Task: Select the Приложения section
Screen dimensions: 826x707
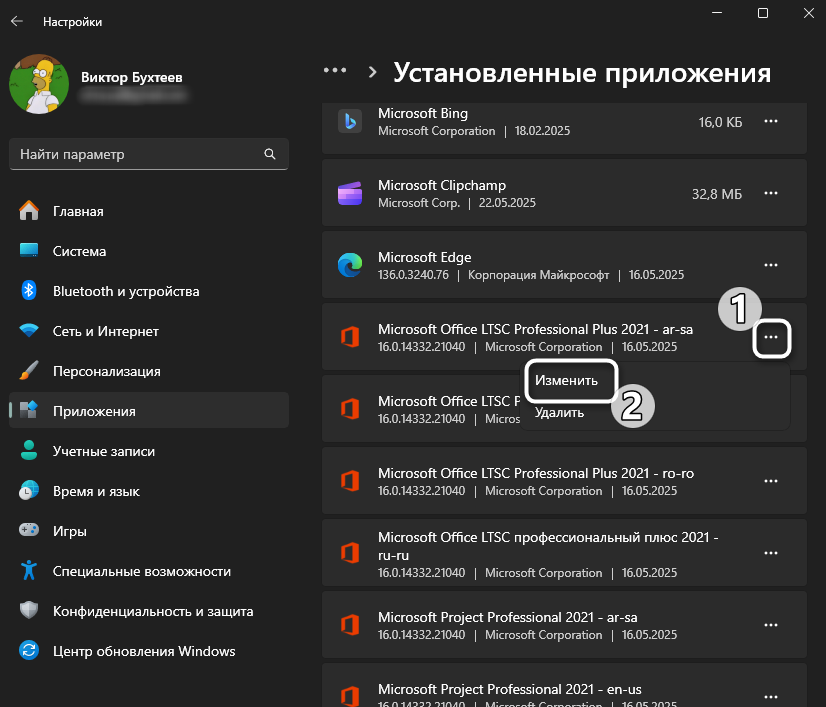Action: pyautogui.click(x=149, y=411)
